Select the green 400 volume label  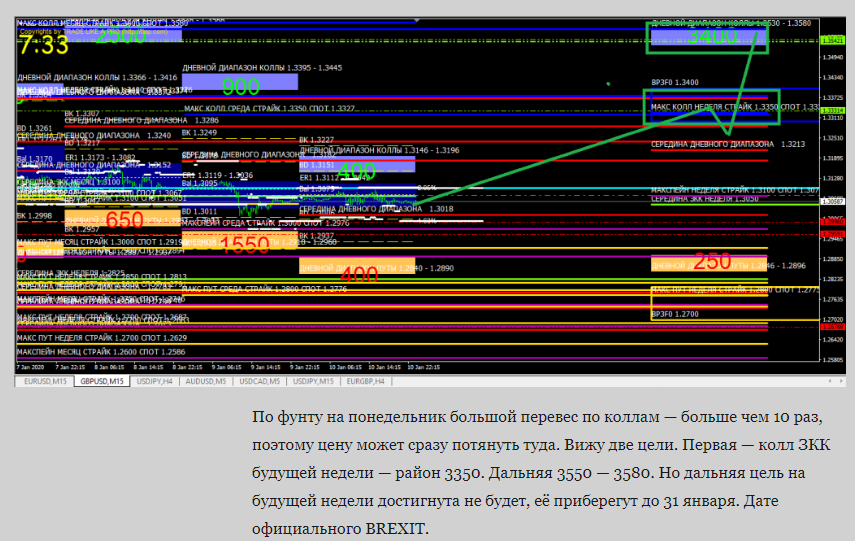tap(356, 172)
